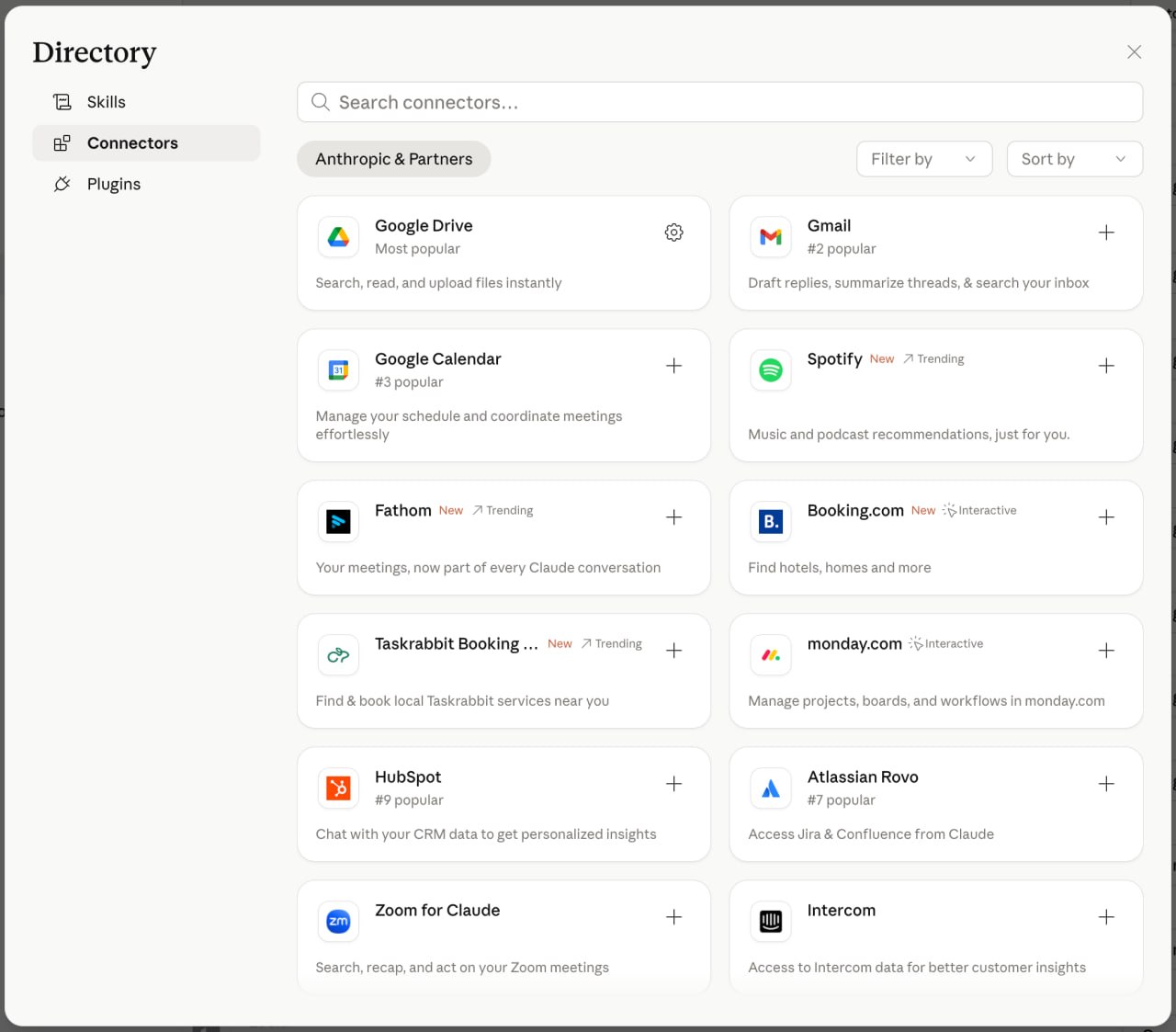
Task: Open Google Drive settings gear
Action: 673,232
